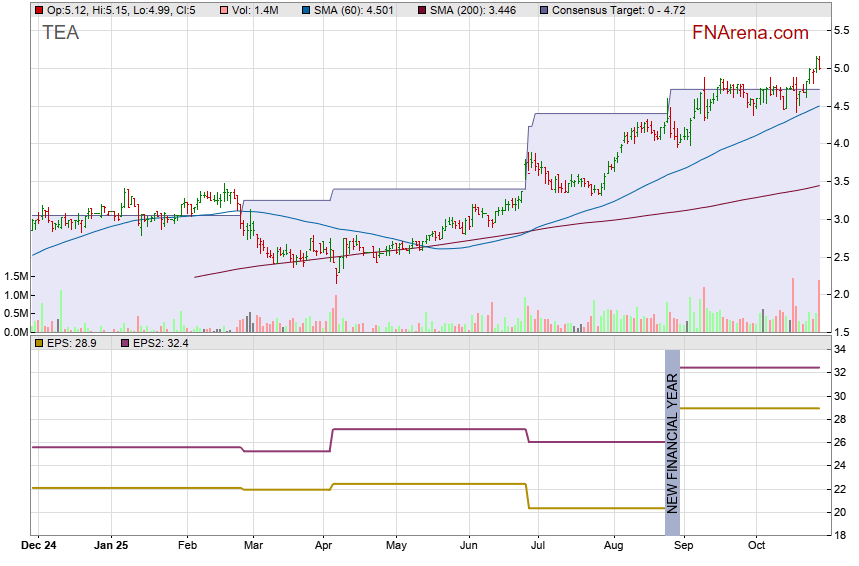This screenshot has height=566, width=859.
Task: Select the Oct label on the time axis
Action: (x=757, y=546)
